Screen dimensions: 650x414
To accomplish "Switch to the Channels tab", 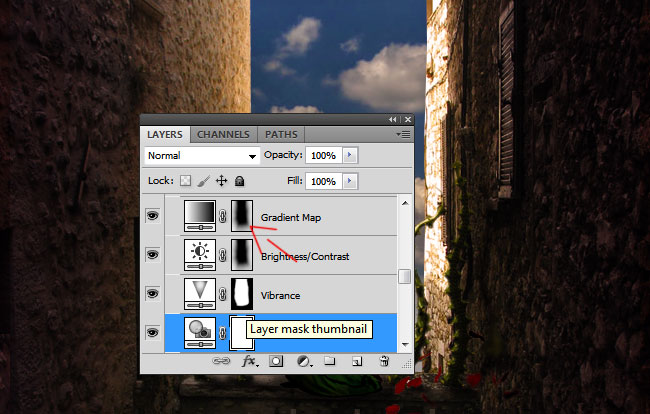I will coord(223,134).
